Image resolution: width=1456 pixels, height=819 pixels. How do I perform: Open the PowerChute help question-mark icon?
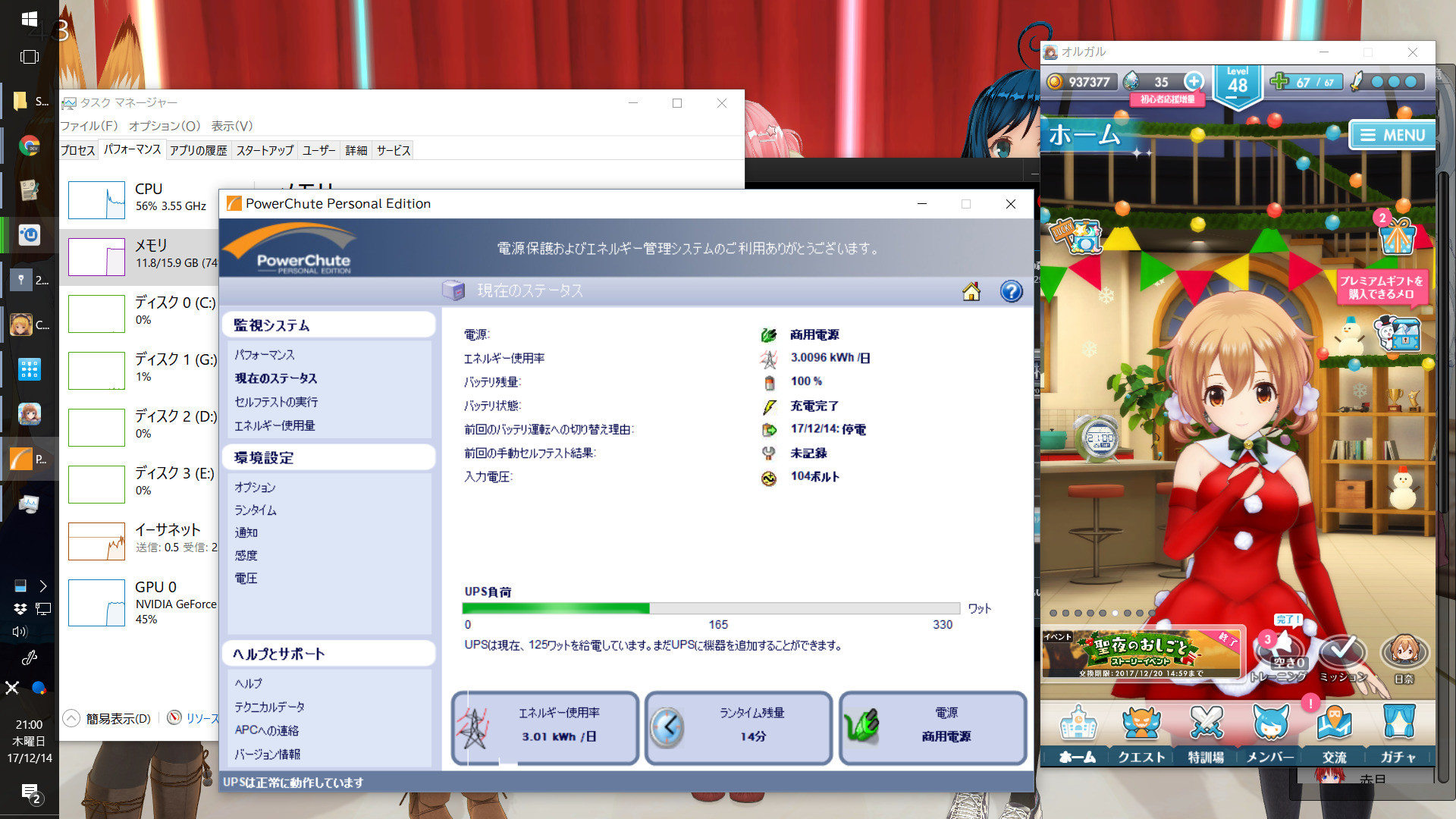pyautogui.click(x=1012, y=291)
